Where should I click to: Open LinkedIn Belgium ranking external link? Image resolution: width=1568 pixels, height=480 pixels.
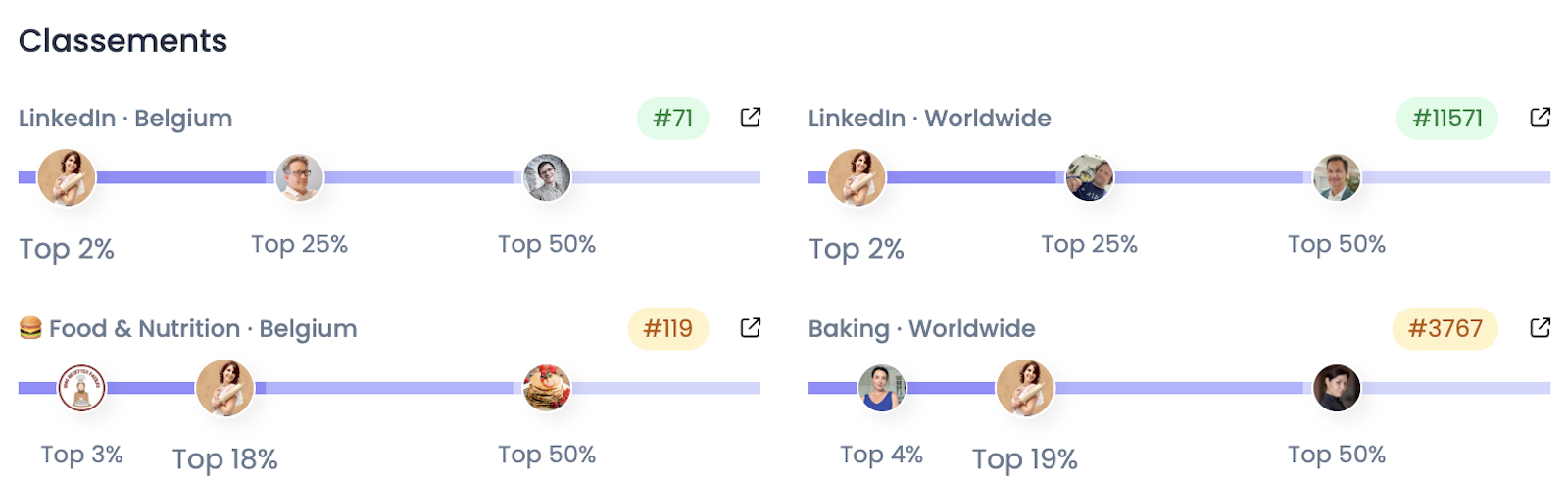tap(750, 118)
